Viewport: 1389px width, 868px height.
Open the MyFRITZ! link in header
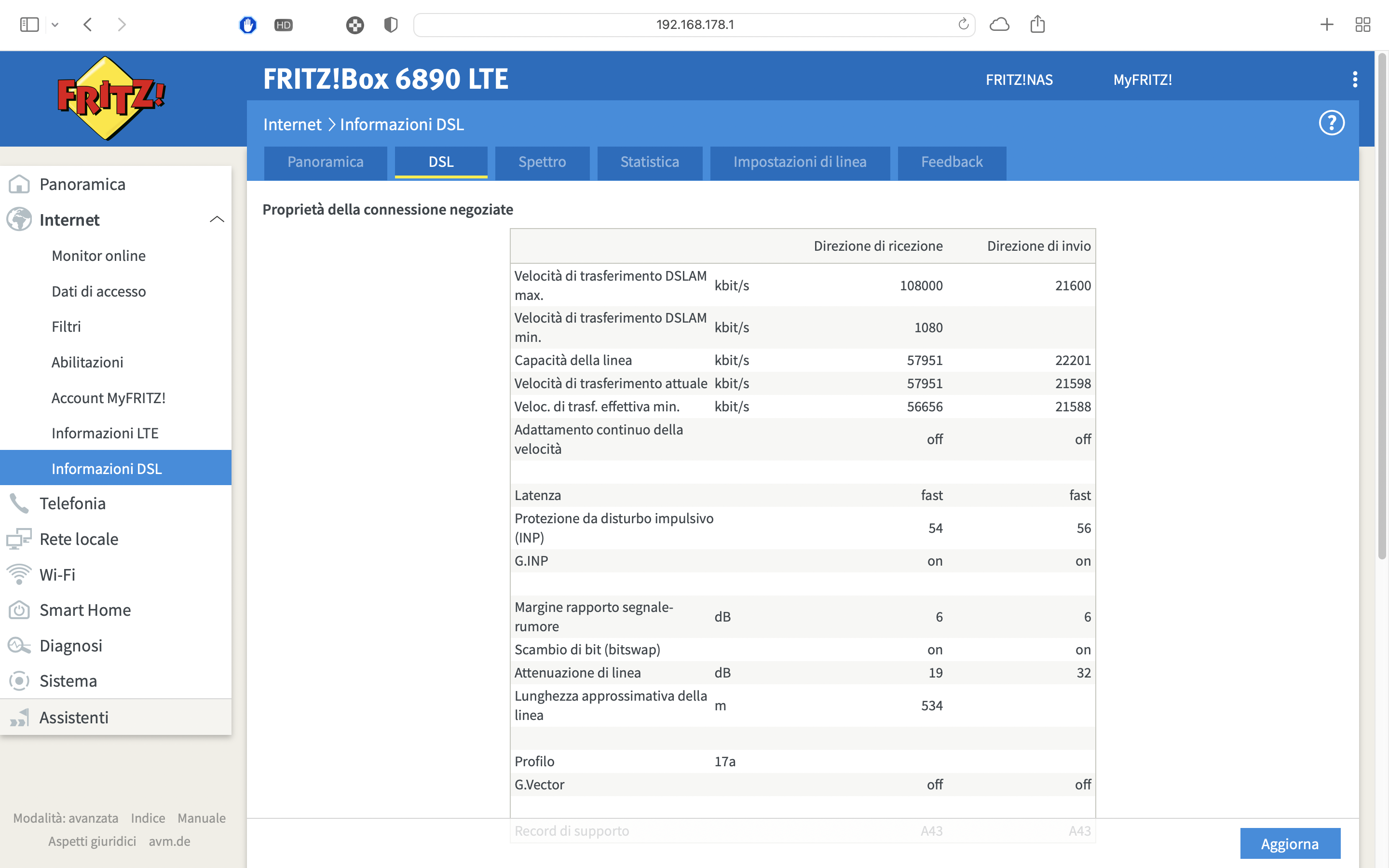[1142, 80]
